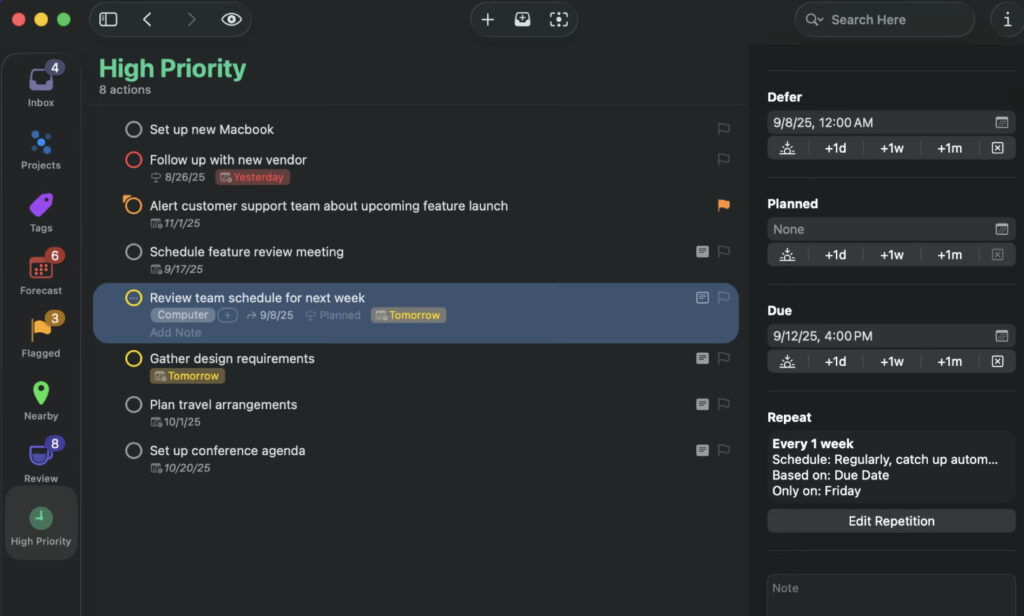Check off 'Follow up with new vendor'
The width and height of the screenshot is (1024, 616).
click(134, 160)
